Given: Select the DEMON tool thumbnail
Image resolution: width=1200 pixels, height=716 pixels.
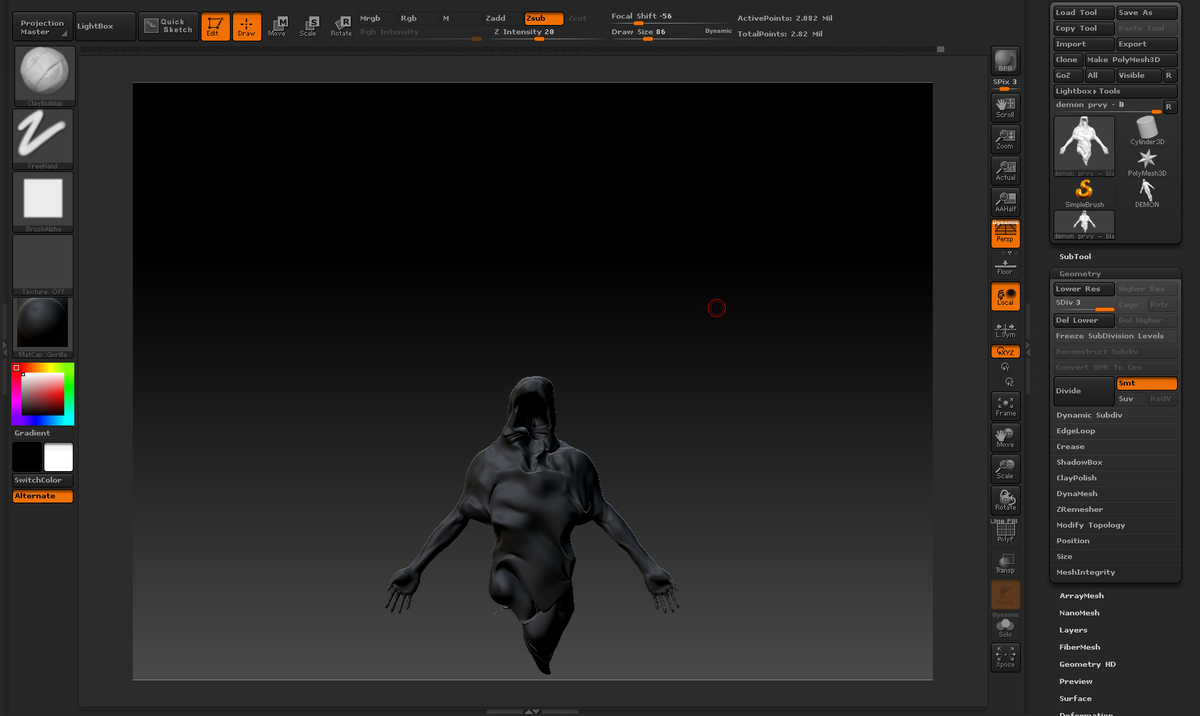Looking at the screenshot, I should 1147,192.
